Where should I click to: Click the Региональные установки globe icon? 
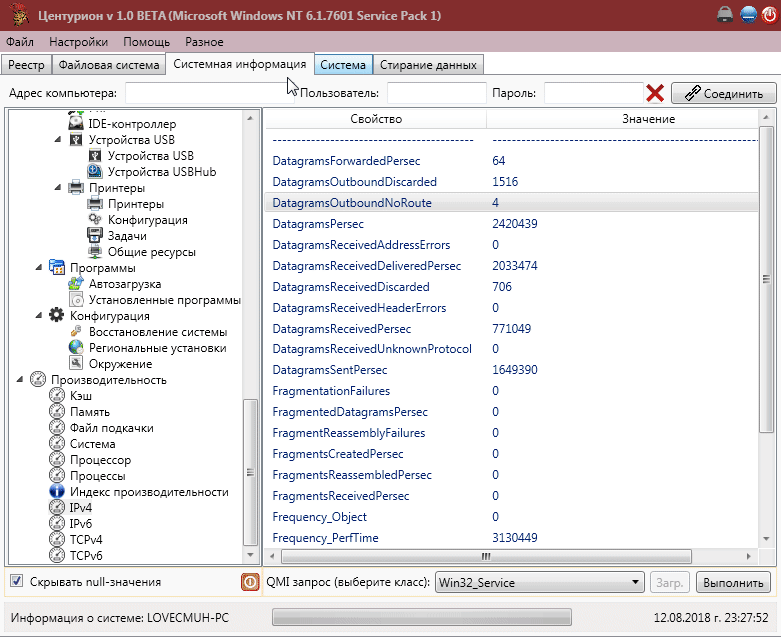76,347
